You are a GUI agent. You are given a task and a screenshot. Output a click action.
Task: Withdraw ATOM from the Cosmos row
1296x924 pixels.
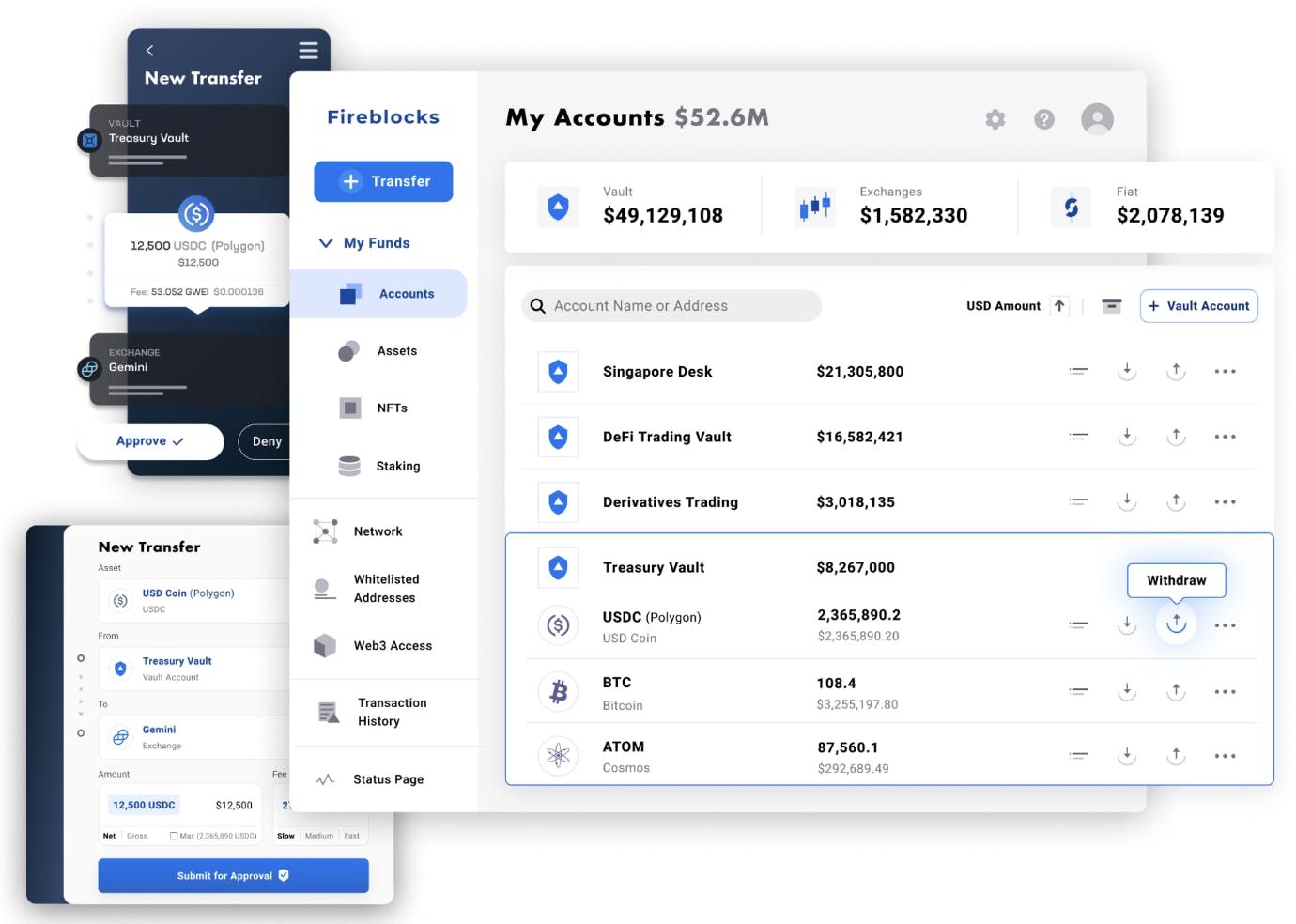pos(1176,756)
